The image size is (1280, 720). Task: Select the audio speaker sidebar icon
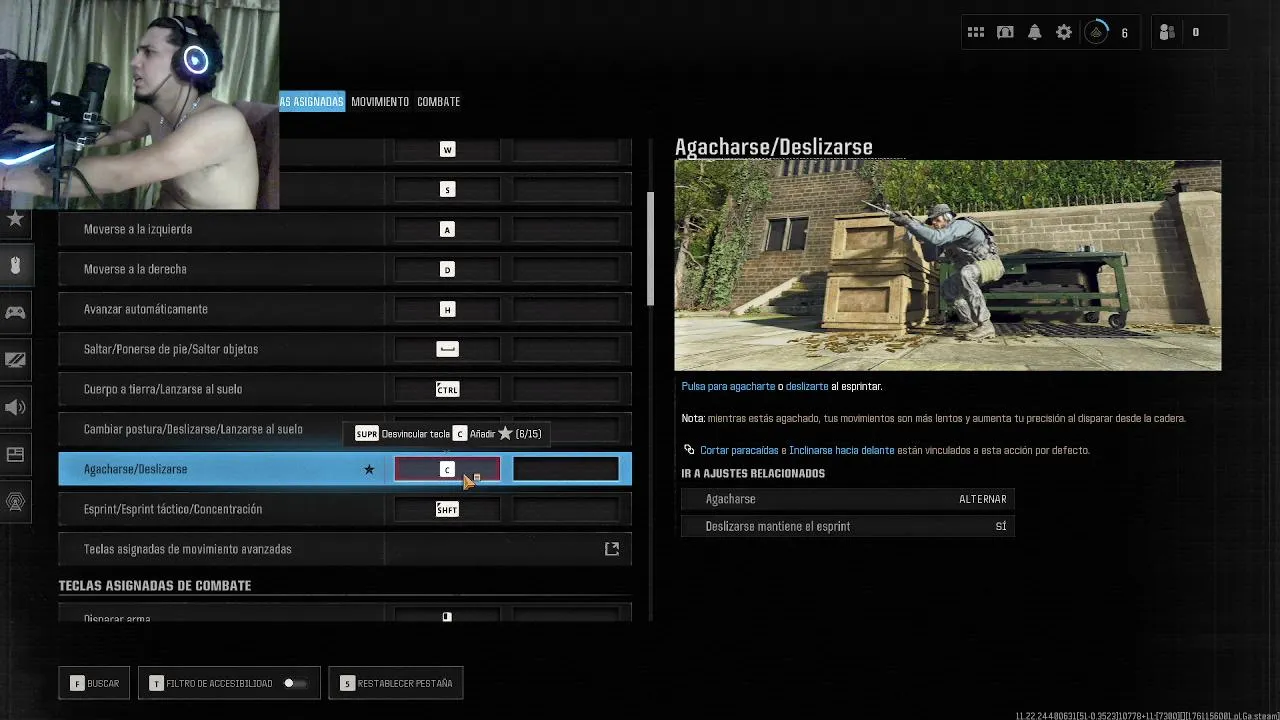pyautogui.click(x=15, y=407)
